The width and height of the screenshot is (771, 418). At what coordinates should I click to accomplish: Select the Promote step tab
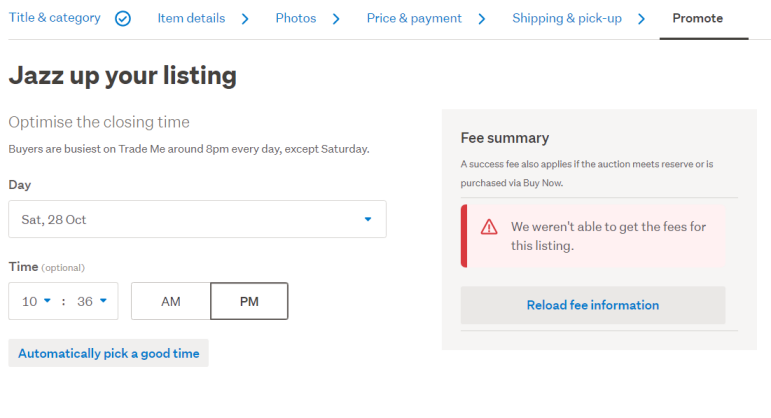click(x=697, y=18)
